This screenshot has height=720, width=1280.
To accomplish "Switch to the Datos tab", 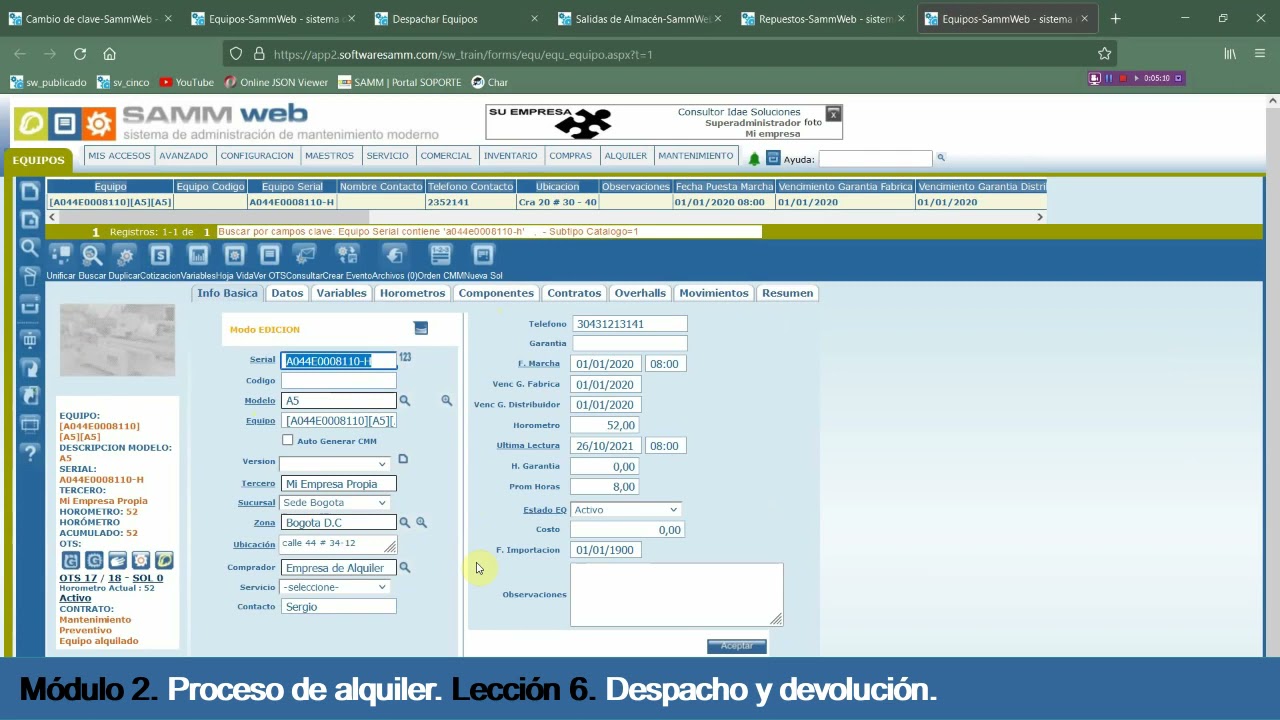I will (287, 293).
